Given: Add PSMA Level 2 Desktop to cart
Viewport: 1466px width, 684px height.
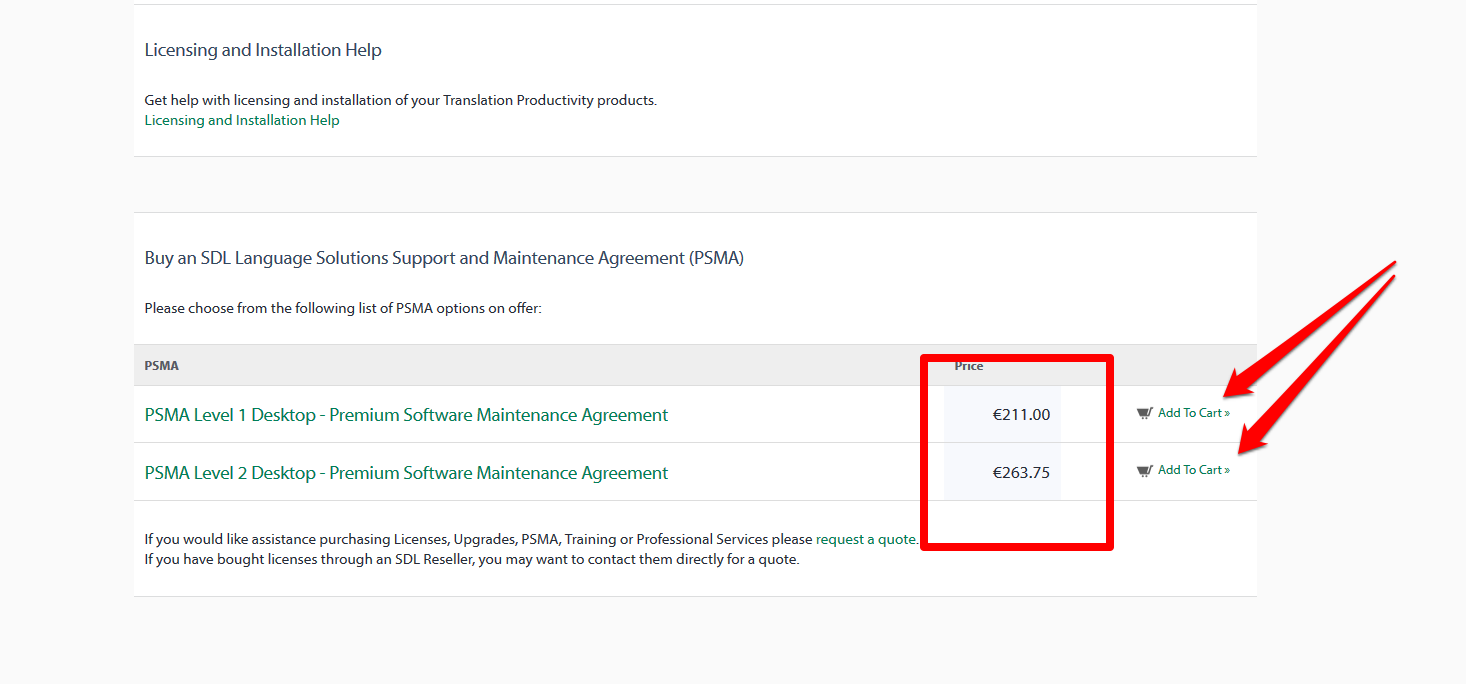Looking at the screenshot, I should pos(1194,470).
